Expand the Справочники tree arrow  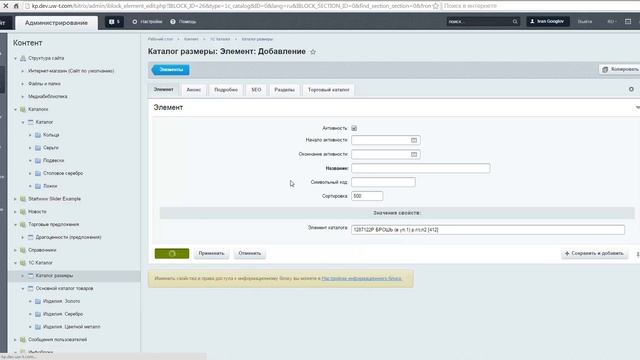point(16,250)
